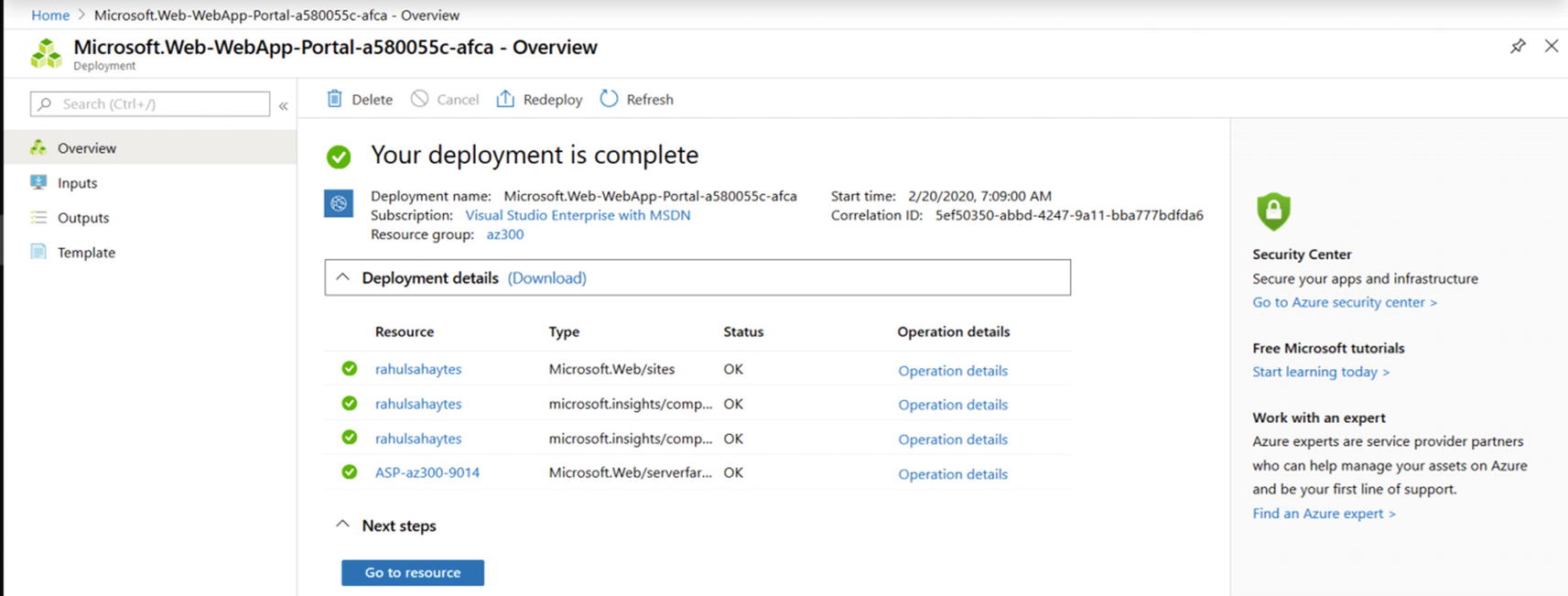Click the green deployment complete checkmark
Screen dimensions: 1568x596
tap(339, 157)
